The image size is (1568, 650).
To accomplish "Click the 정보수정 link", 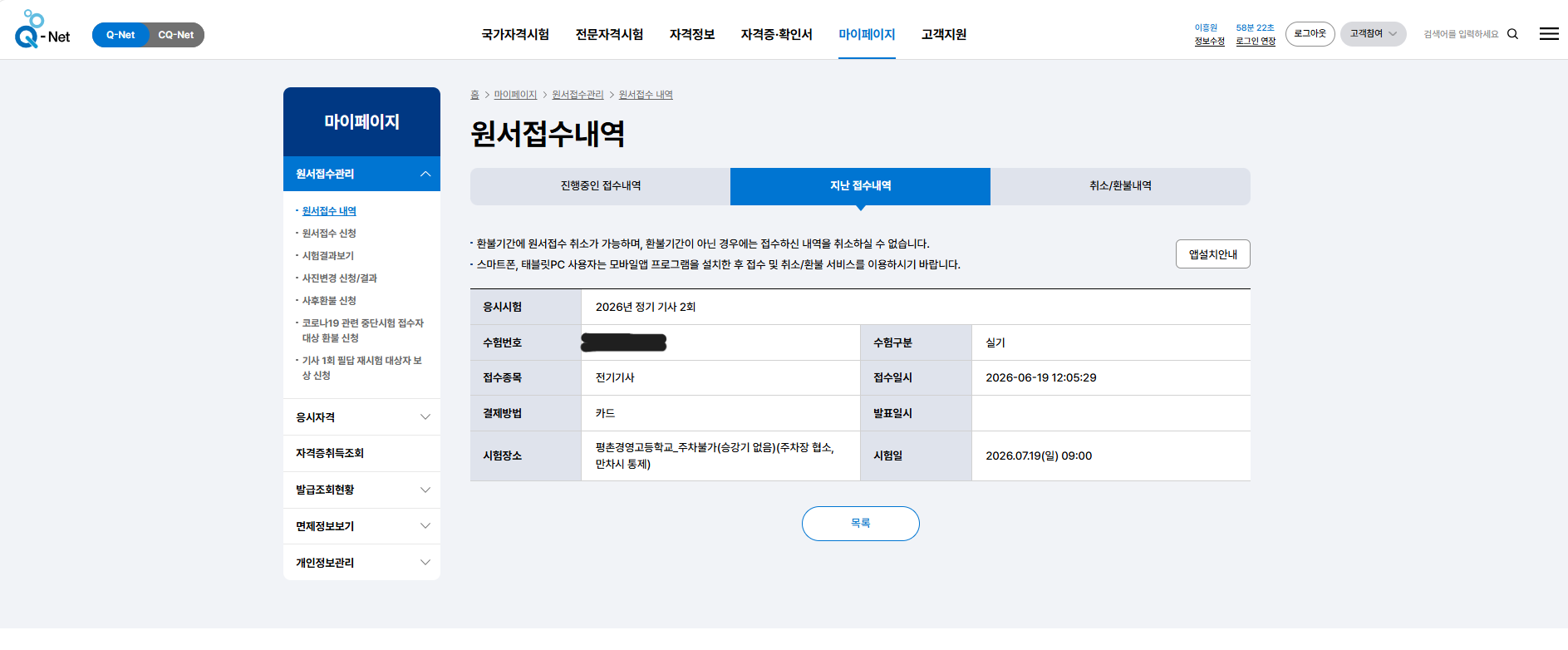I will pos(1210,42).
